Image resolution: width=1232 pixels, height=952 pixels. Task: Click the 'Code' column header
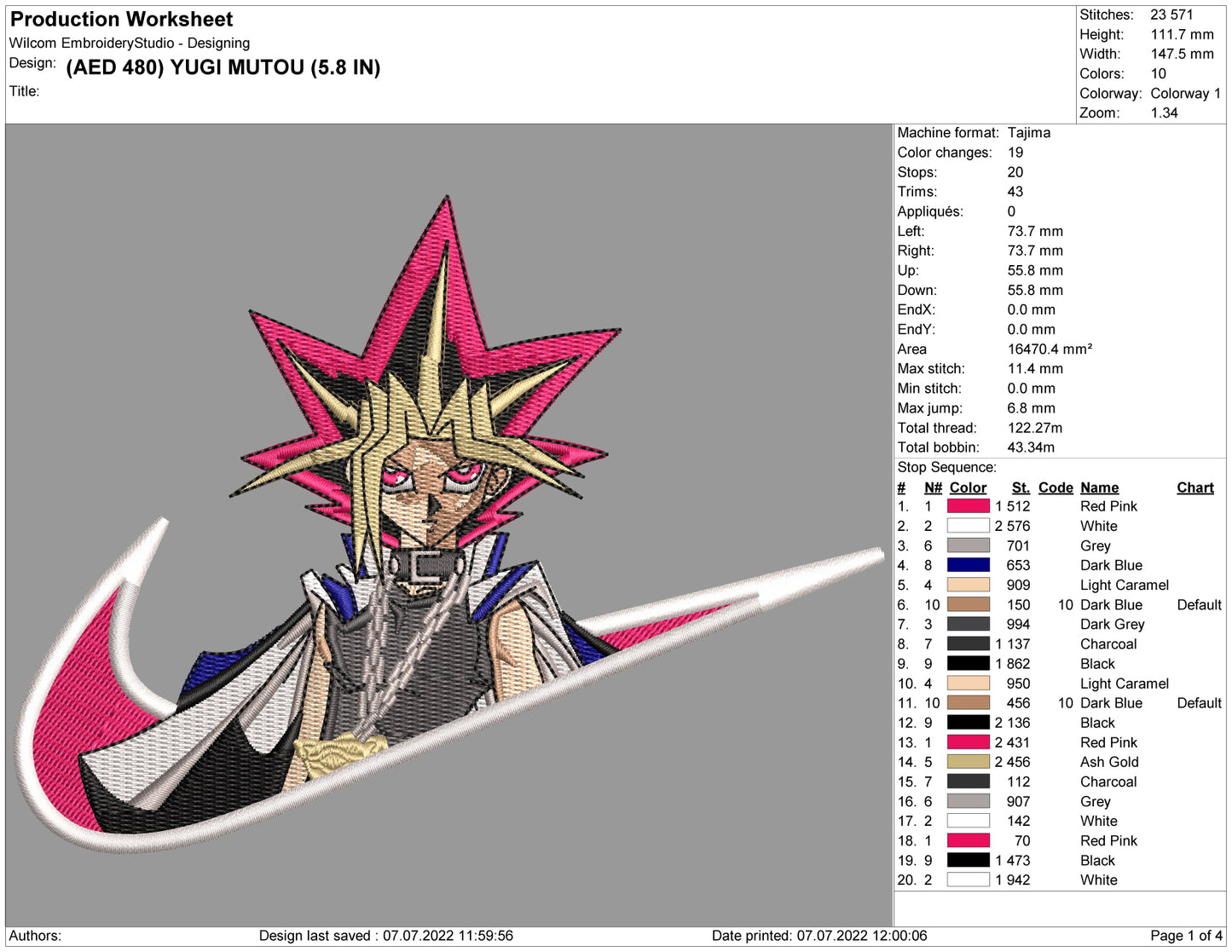tap(1056, 488)
